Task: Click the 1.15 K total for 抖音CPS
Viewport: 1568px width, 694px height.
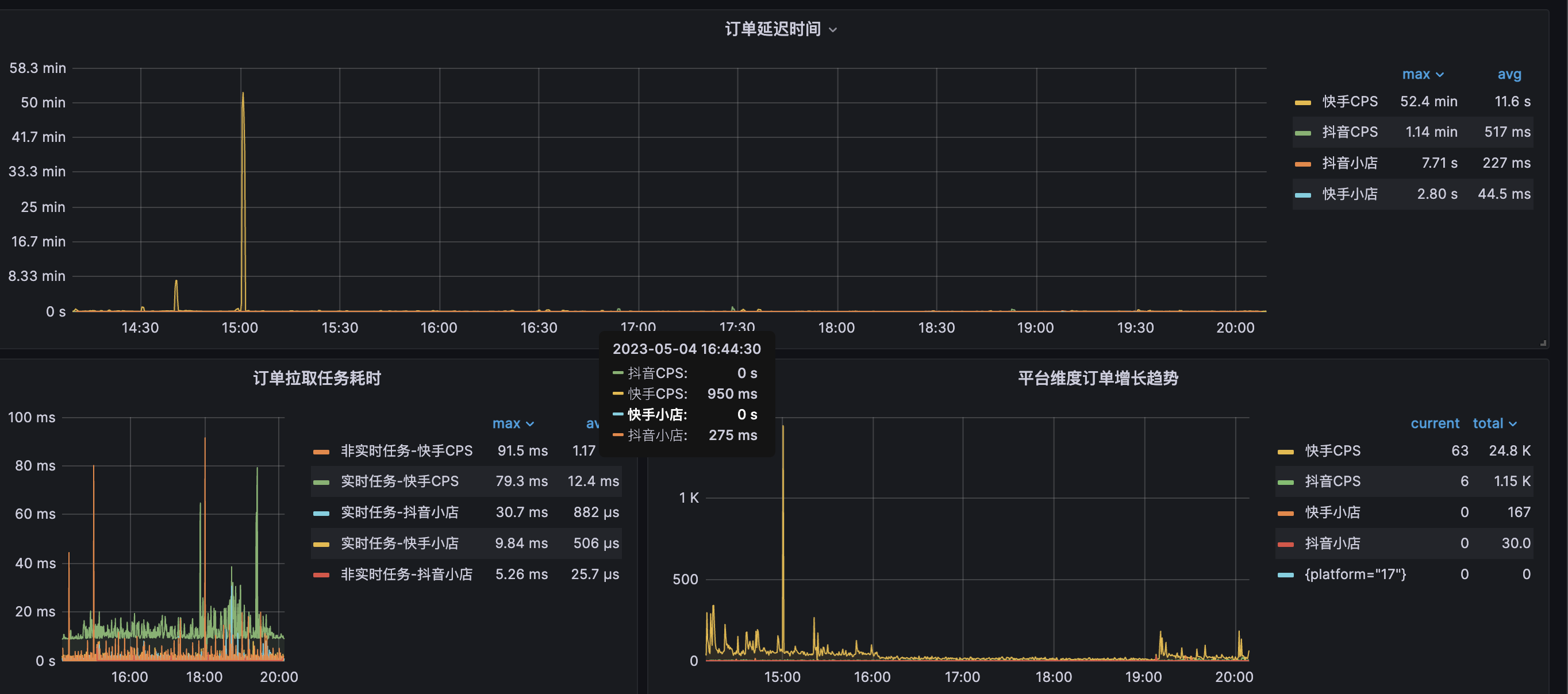Action: tap(1512, 481)
